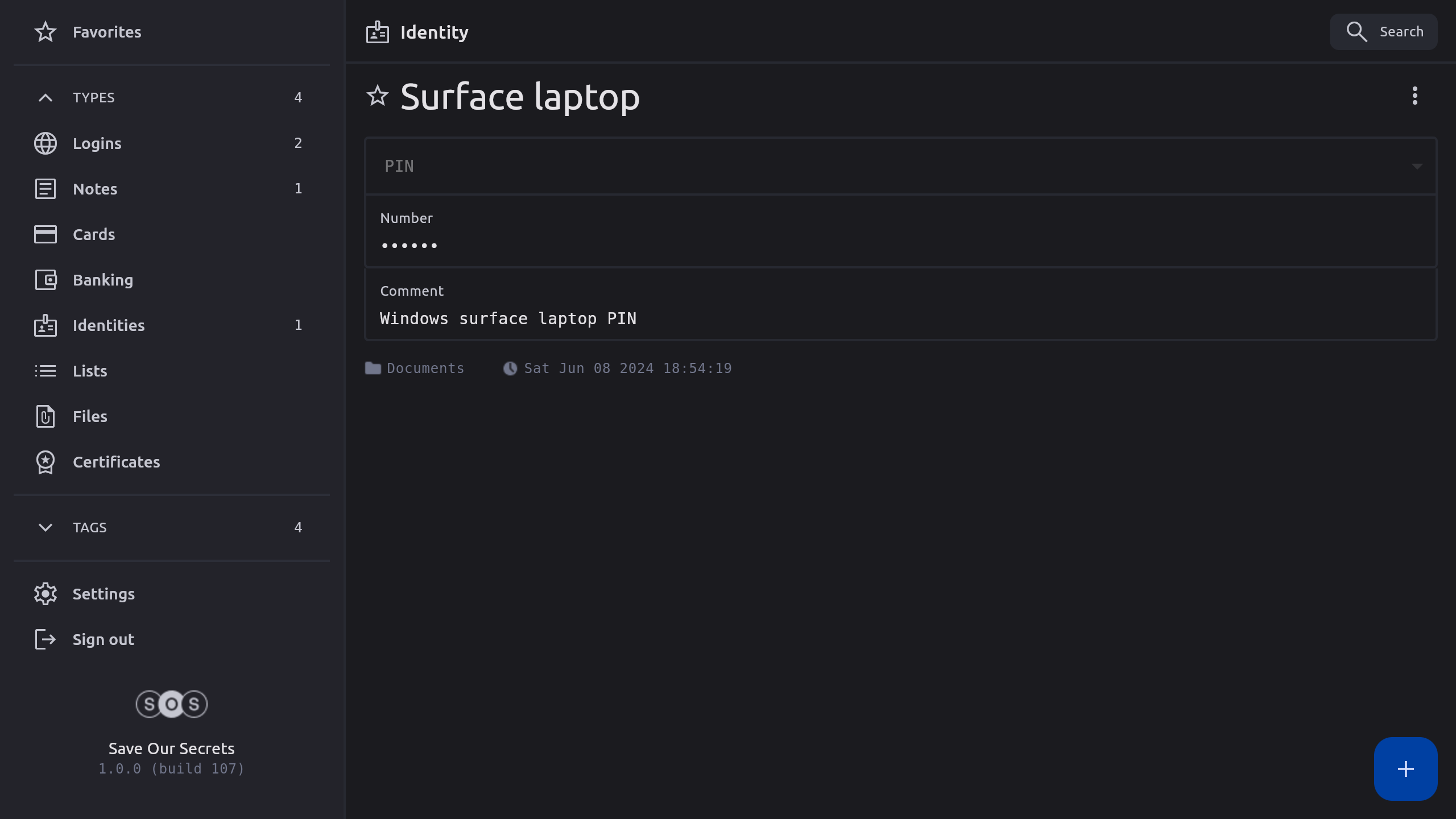Click the blue plus add button
1456x819 pixels.
click(x=1405, y=769)
